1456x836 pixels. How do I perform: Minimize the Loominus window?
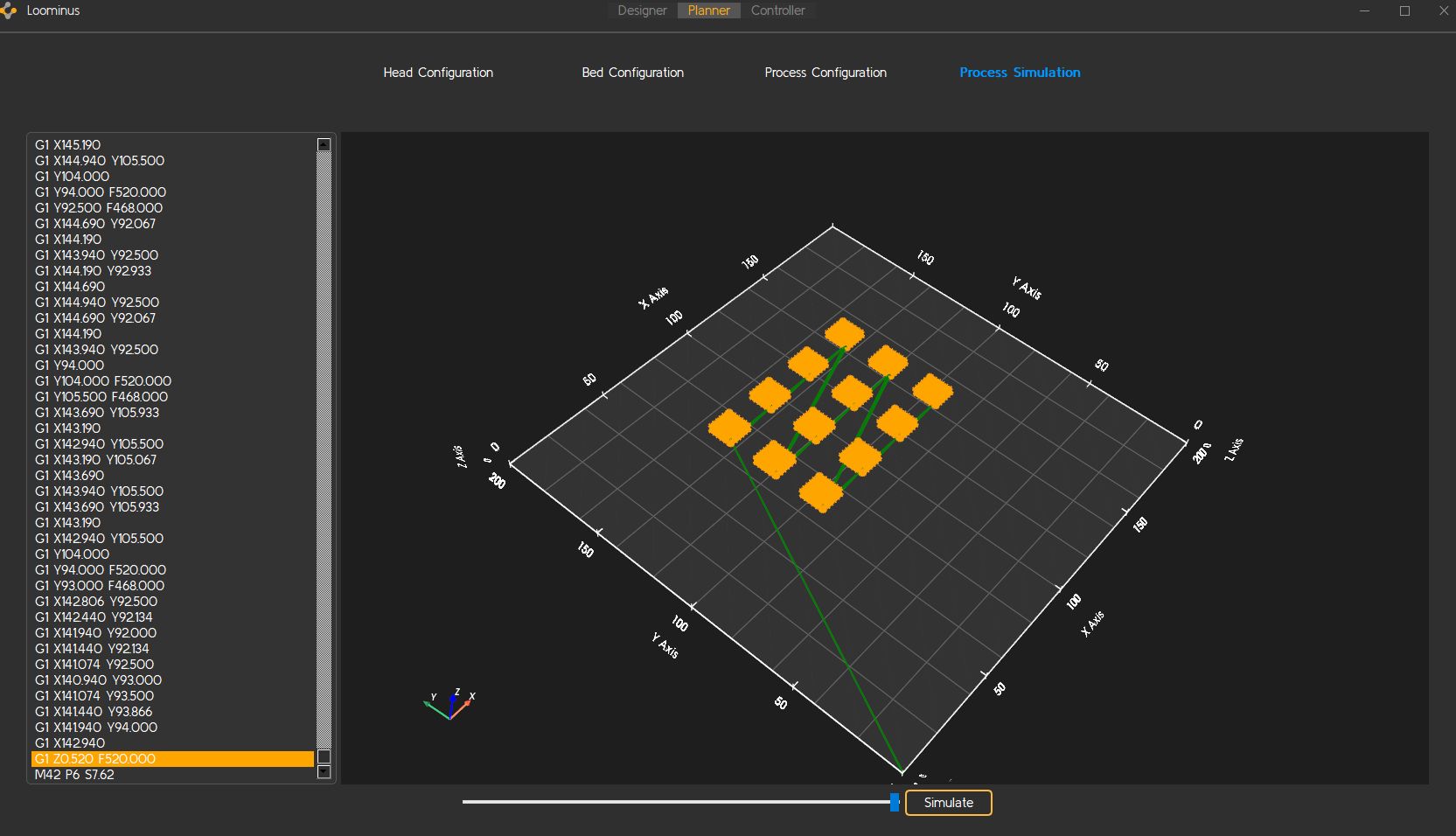1364,10
